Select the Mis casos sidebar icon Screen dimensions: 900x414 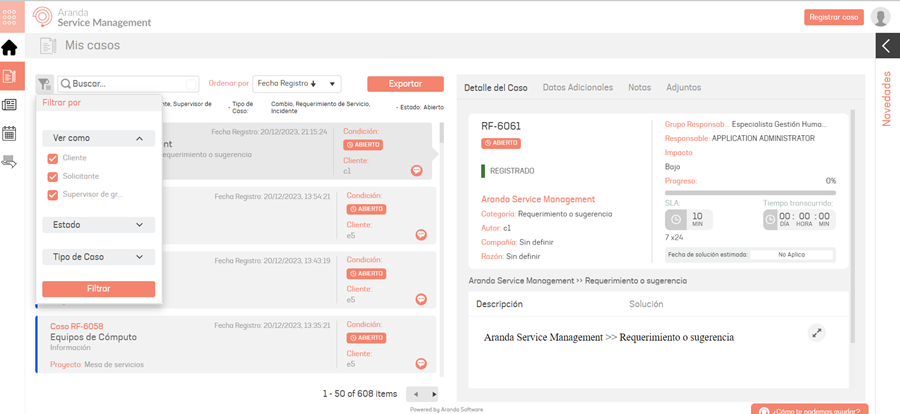point(10,76)
